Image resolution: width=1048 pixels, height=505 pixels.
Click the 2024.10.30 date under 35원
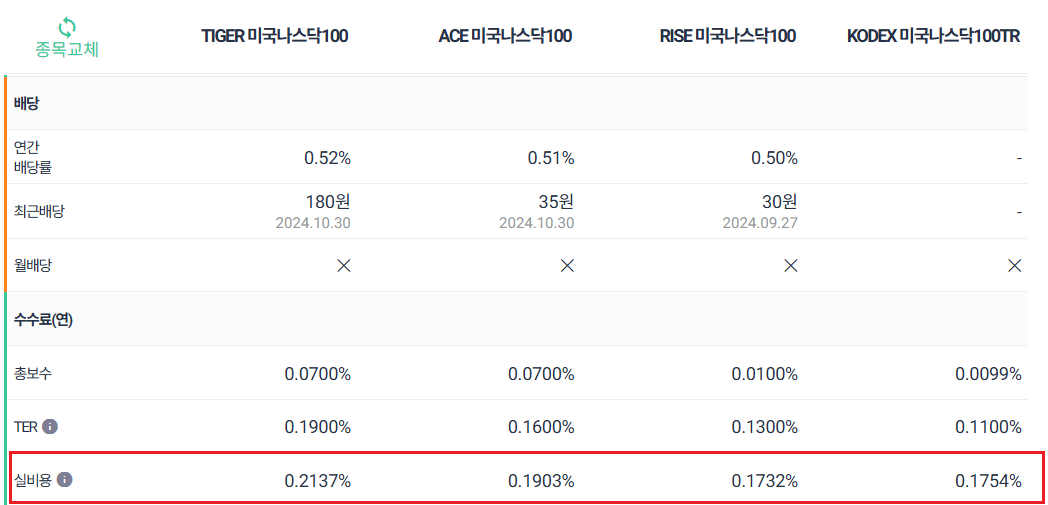pyautogui.click(x=537, y=223)
